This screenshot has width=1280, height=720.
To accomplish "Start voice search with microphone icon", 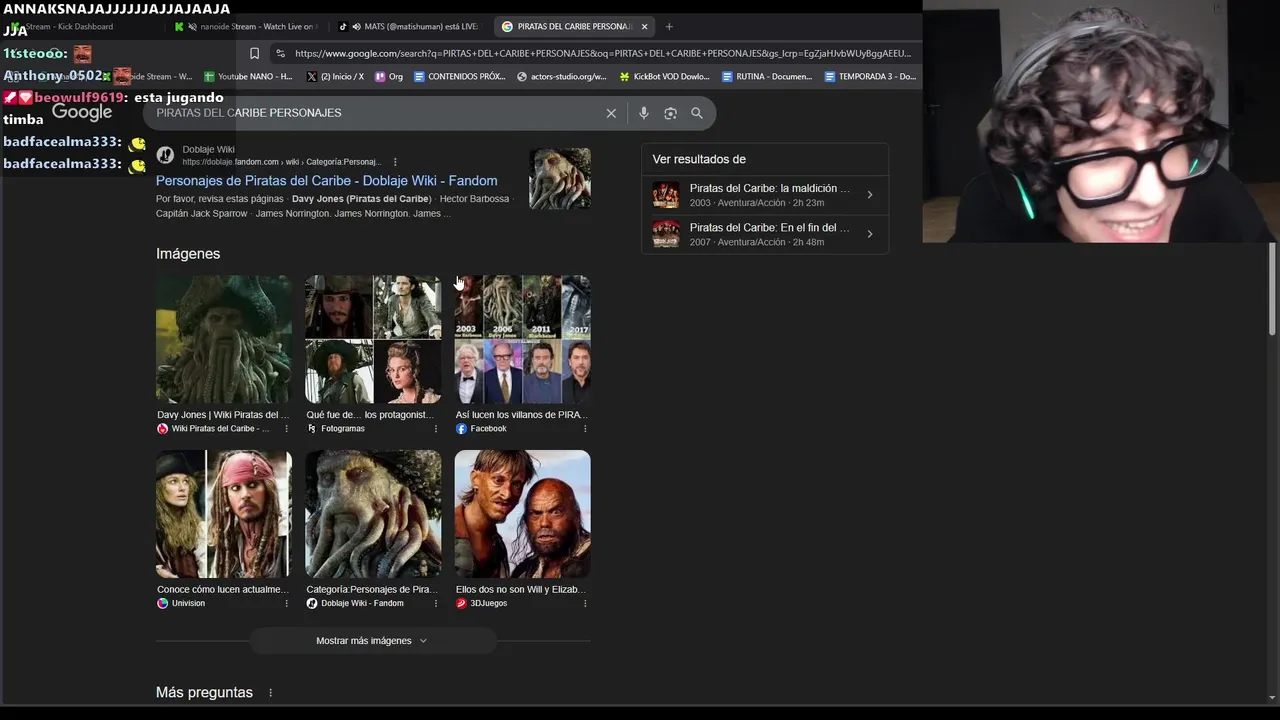I will [644, 113].
